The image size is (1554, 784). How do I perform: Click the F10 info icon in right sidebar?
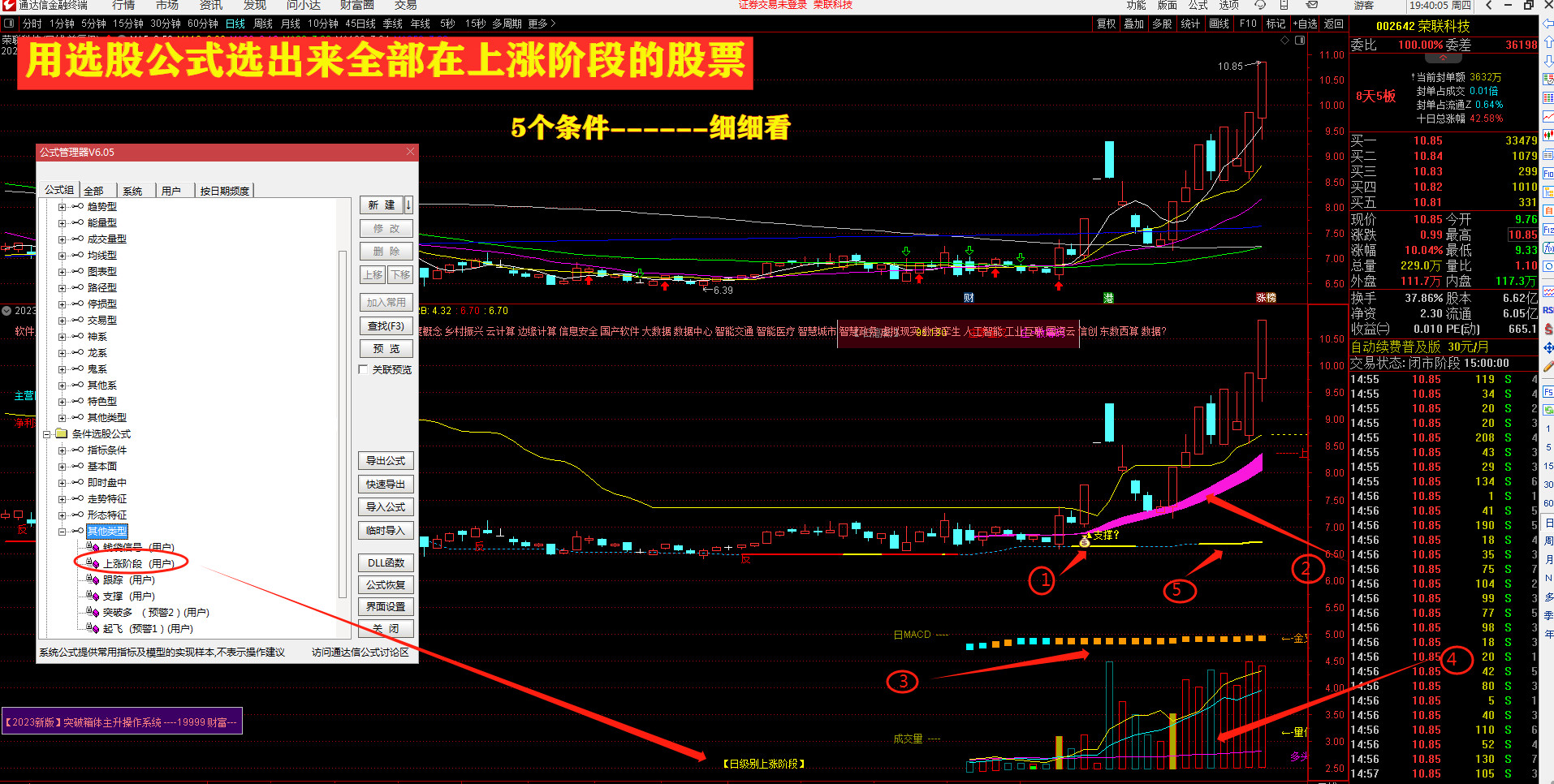pyautogui.click(x=1548, y=174)
